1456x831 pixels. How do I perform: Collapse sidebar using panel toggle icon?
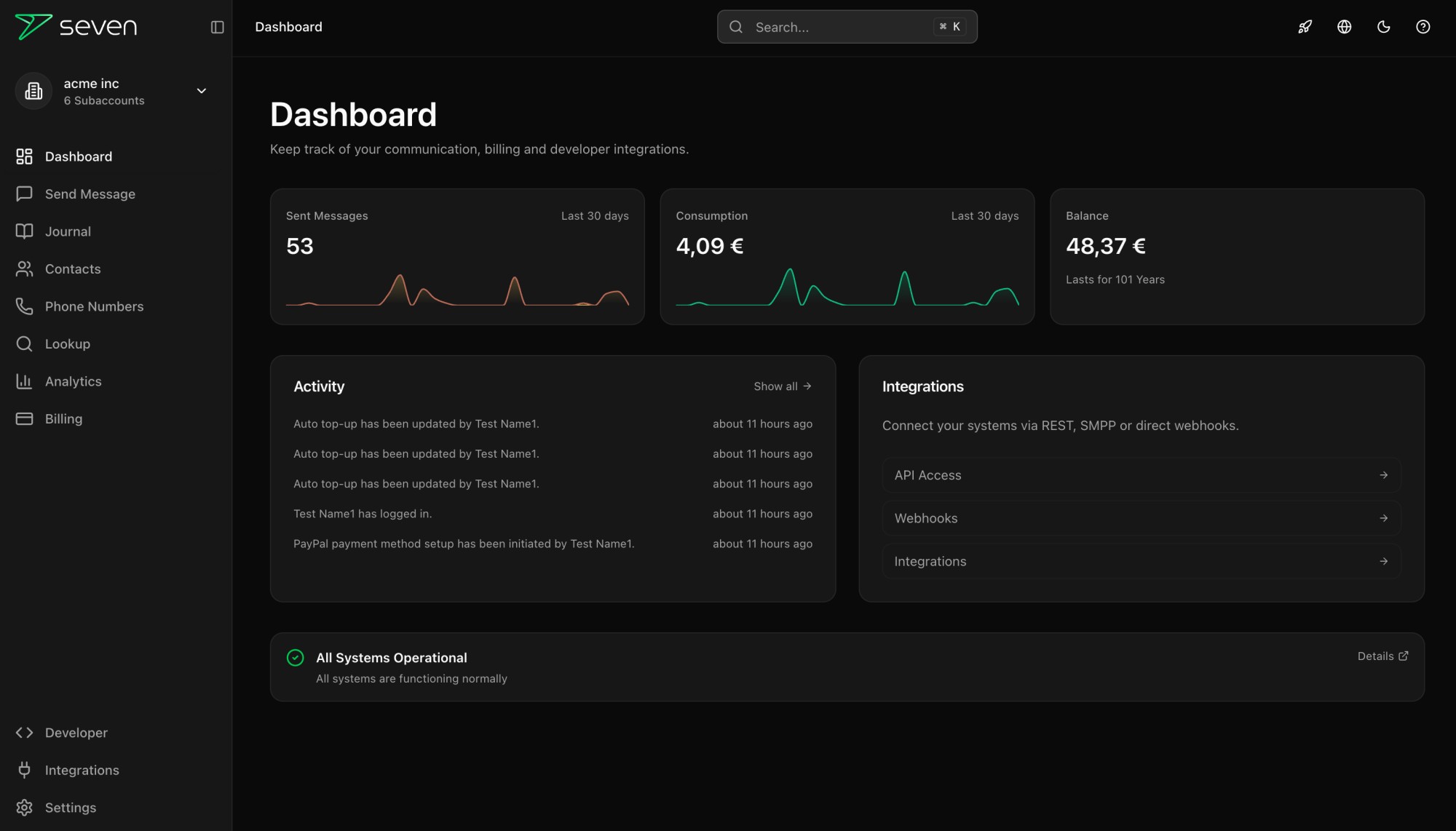217,27
